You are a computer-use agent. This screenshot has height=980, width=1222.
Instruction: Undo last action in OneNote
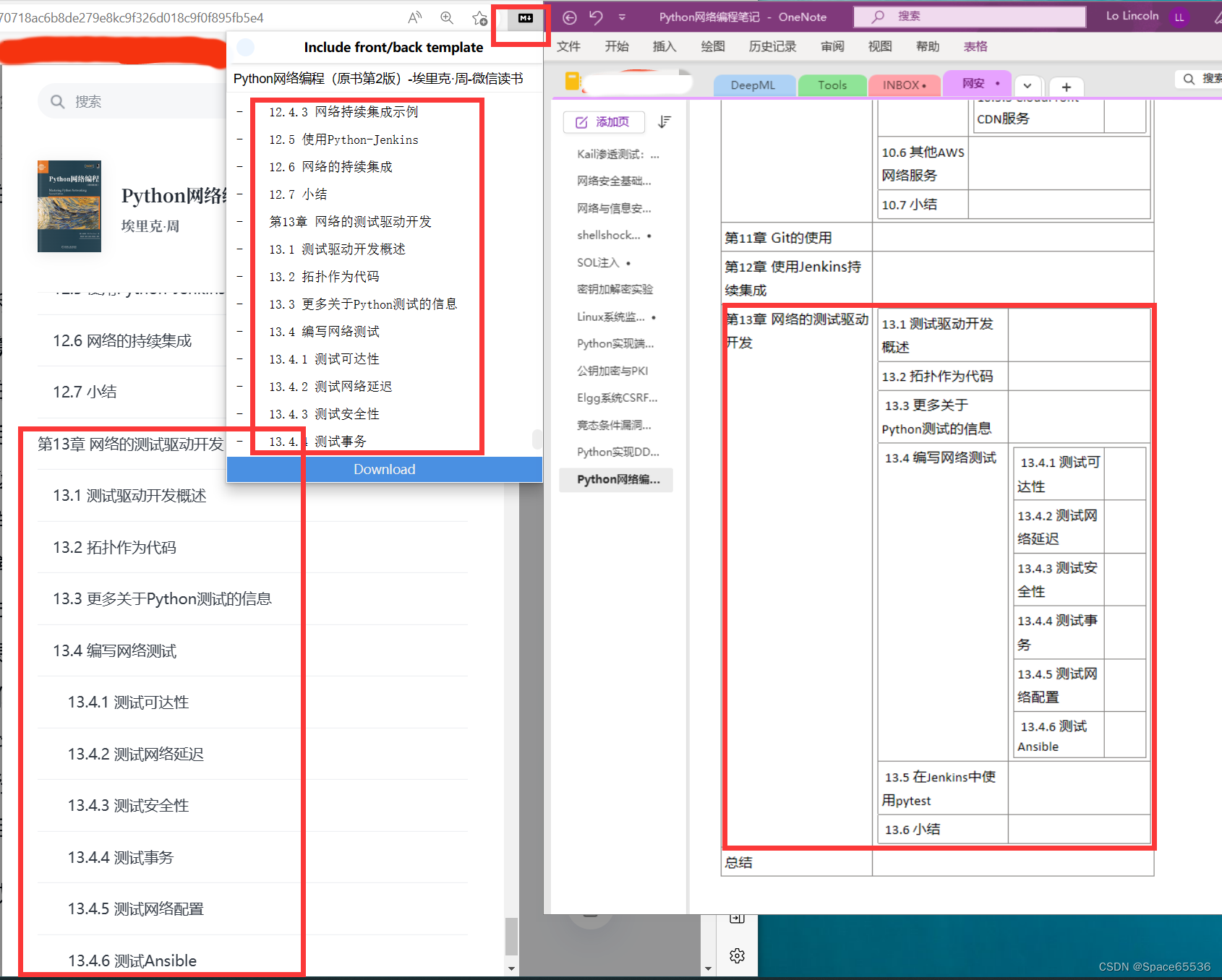[x=596, y=17]
